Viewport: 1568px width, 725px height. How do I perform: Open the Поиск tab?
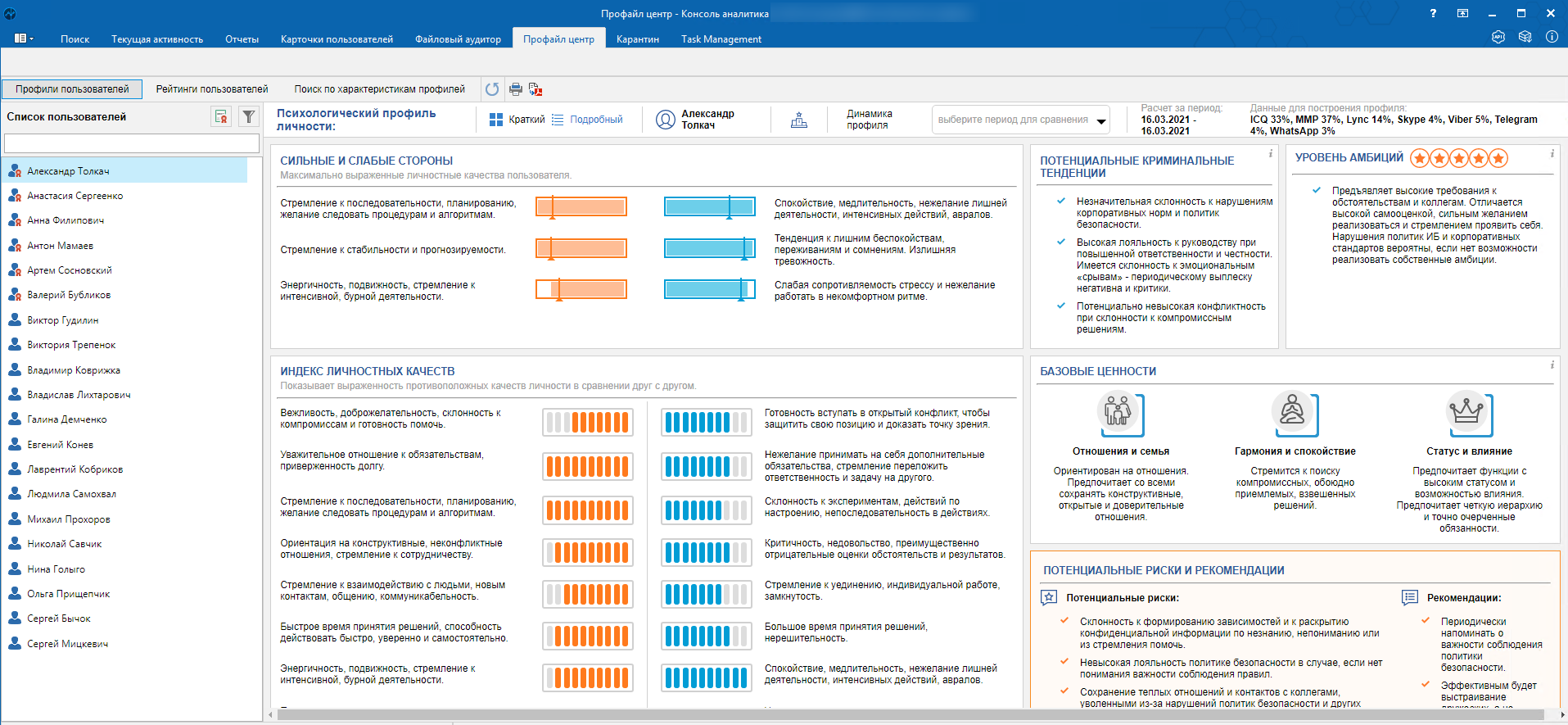coord(75,39)
